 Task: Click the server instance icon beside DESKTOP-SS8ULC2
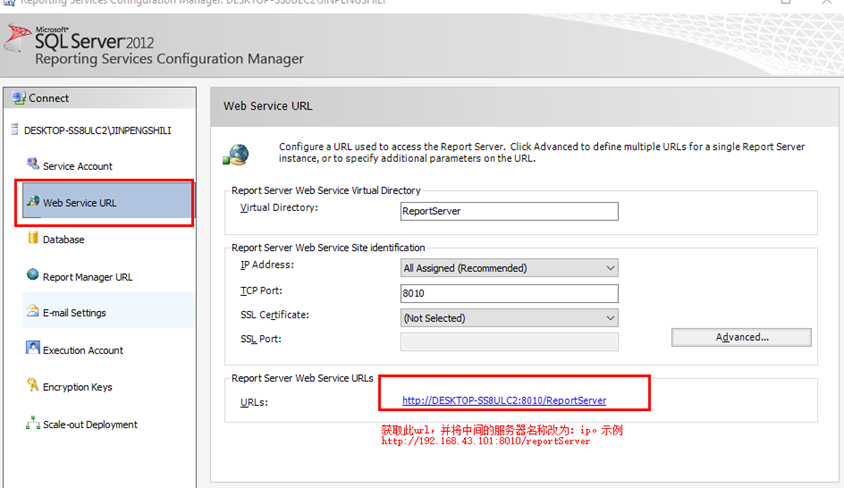pos(15,129)
